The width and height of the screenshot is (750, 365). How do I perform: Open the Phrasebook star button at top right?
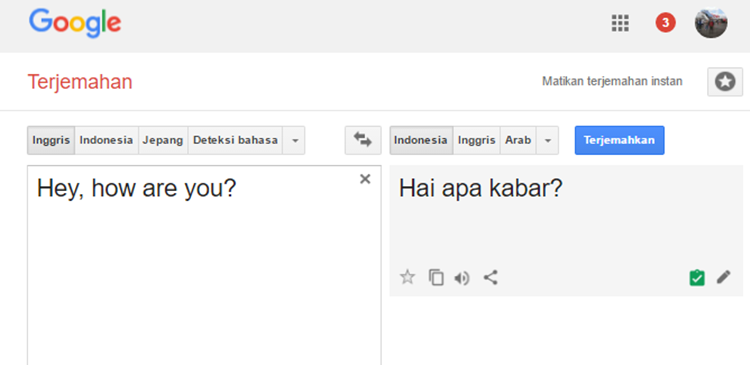point(725,82)
